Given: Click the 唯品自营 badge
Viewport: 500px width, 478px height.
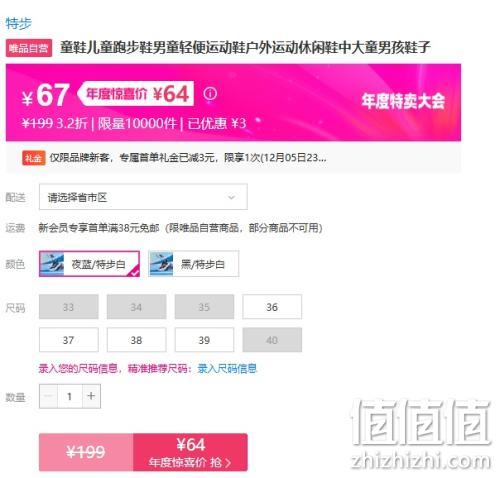Looking at the screenshot, I should 29,48.
